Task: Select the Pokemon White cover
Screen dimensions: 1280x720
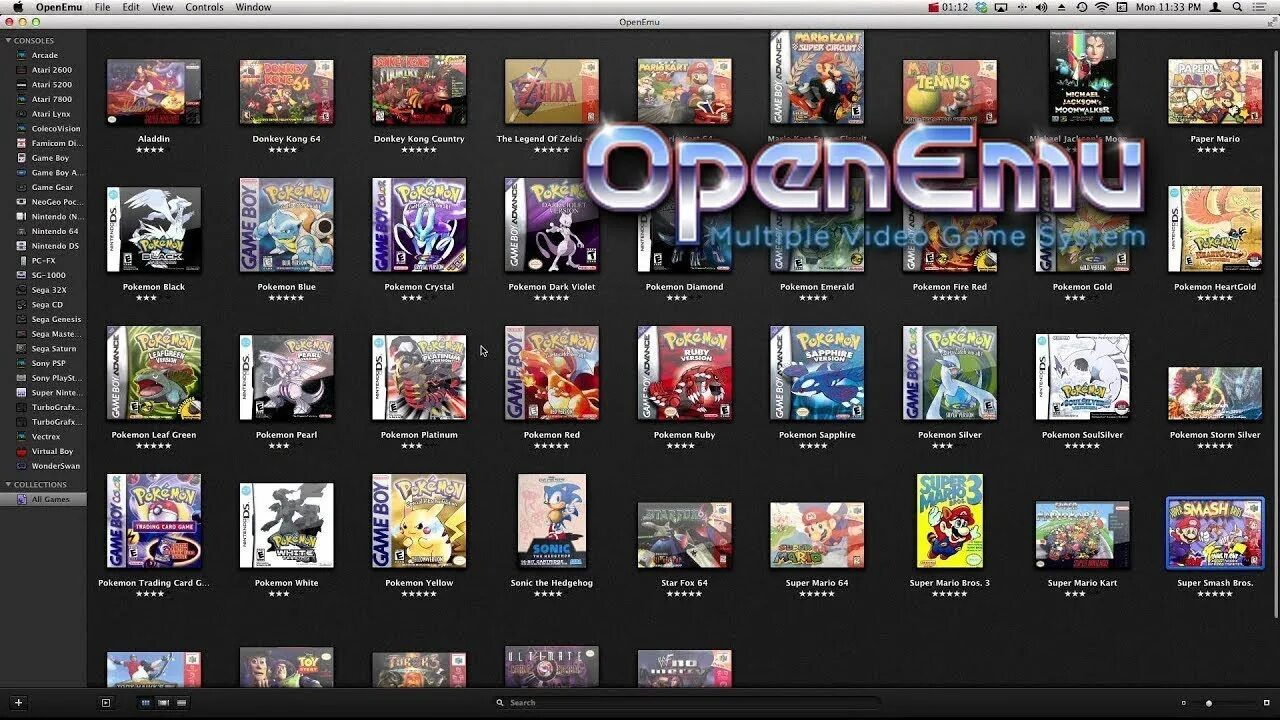Action: [287, 526]
